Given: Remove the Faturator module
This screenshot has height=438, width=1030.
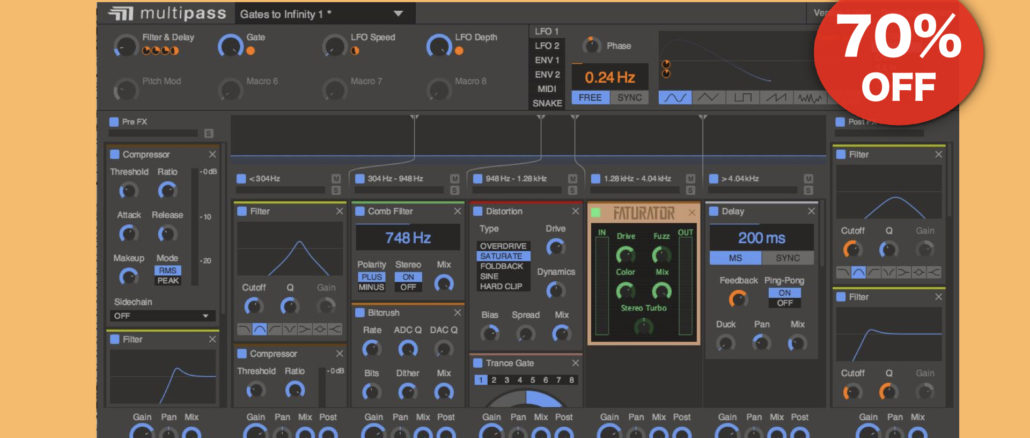Looking at the screenshot, I should (x=691, y=213).
